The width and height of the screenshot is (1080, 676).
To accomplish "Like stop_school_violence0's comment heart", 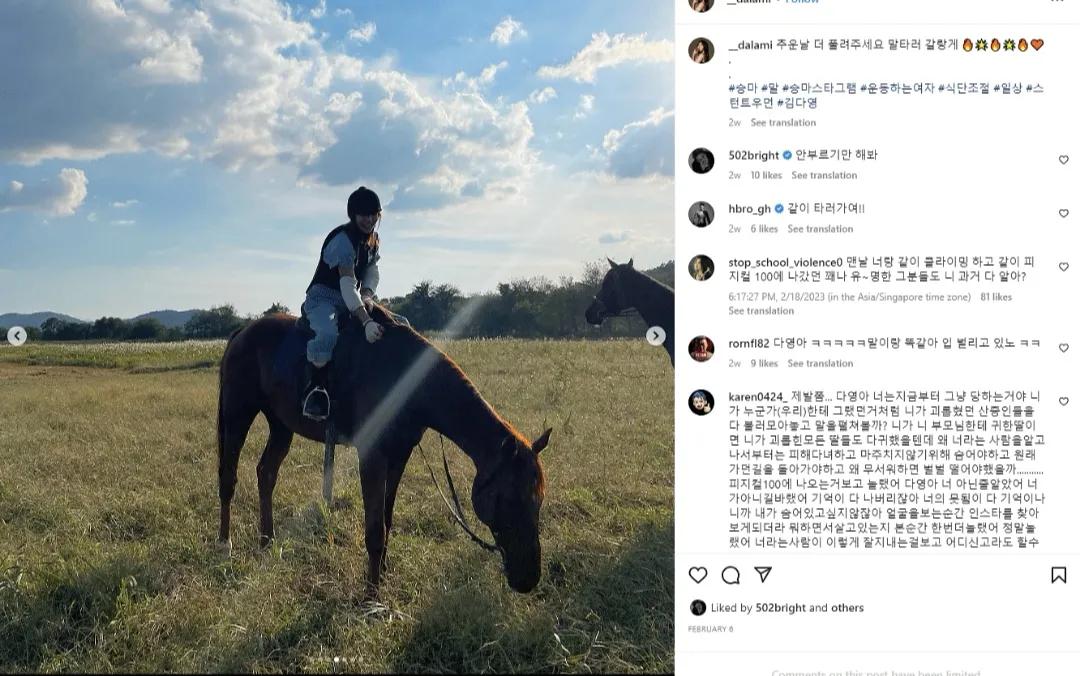I will pyautogui.click(x=1063, y=267).
